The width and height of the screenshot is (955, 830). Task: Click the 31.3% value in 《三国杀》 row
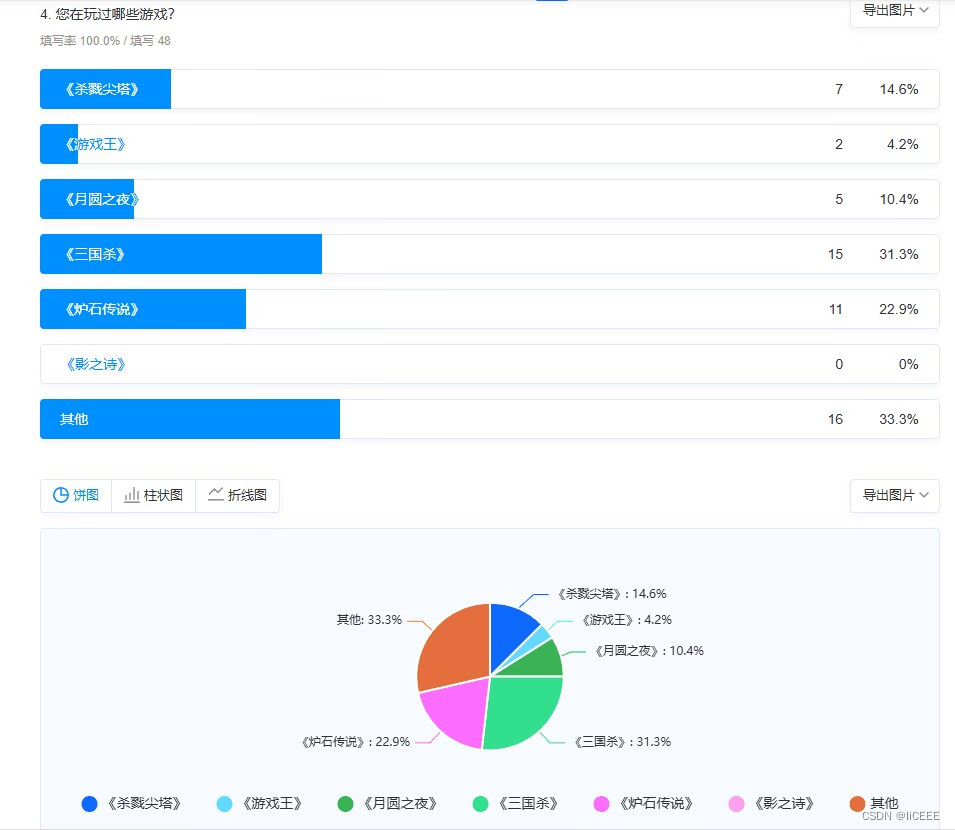click(899, 254)
